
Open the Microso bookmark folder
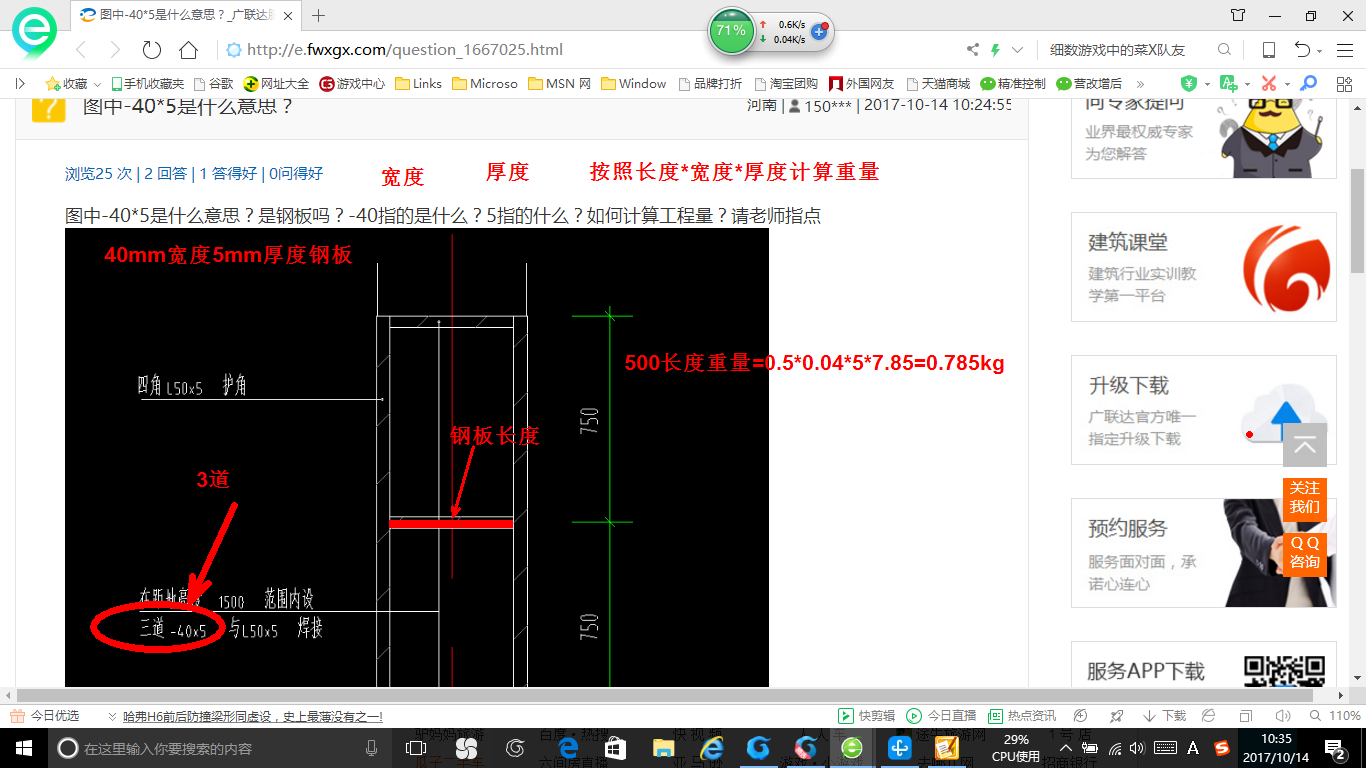click(x=485, y=84)
